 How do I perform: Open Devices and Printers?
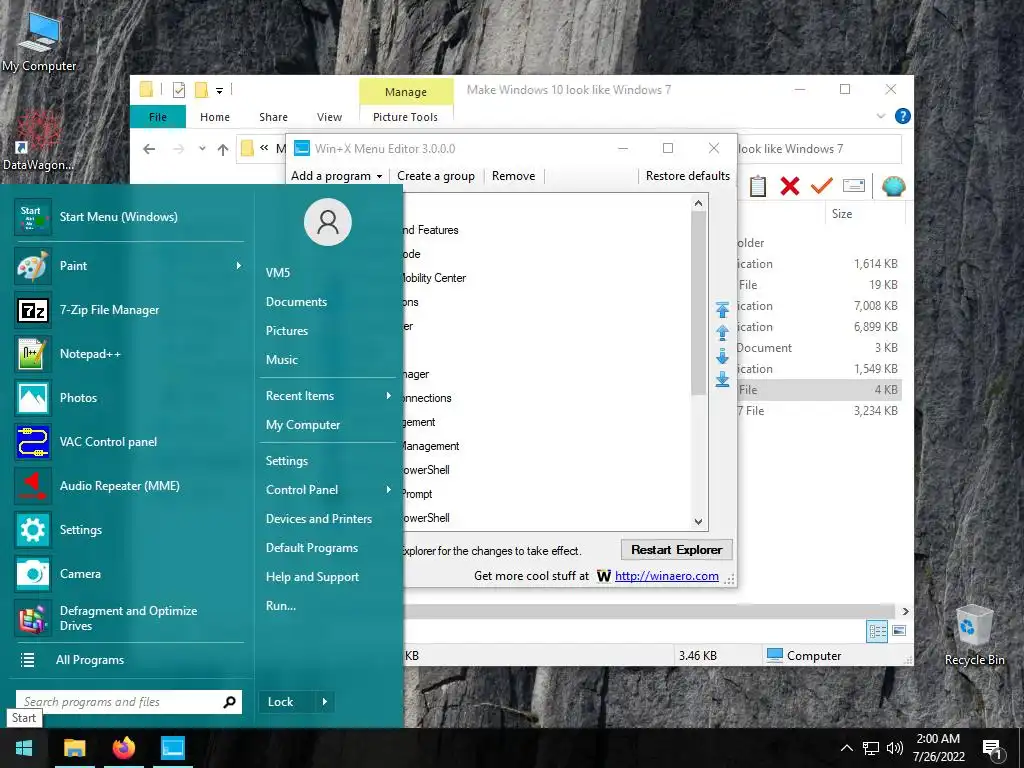[x=319, y=519]
